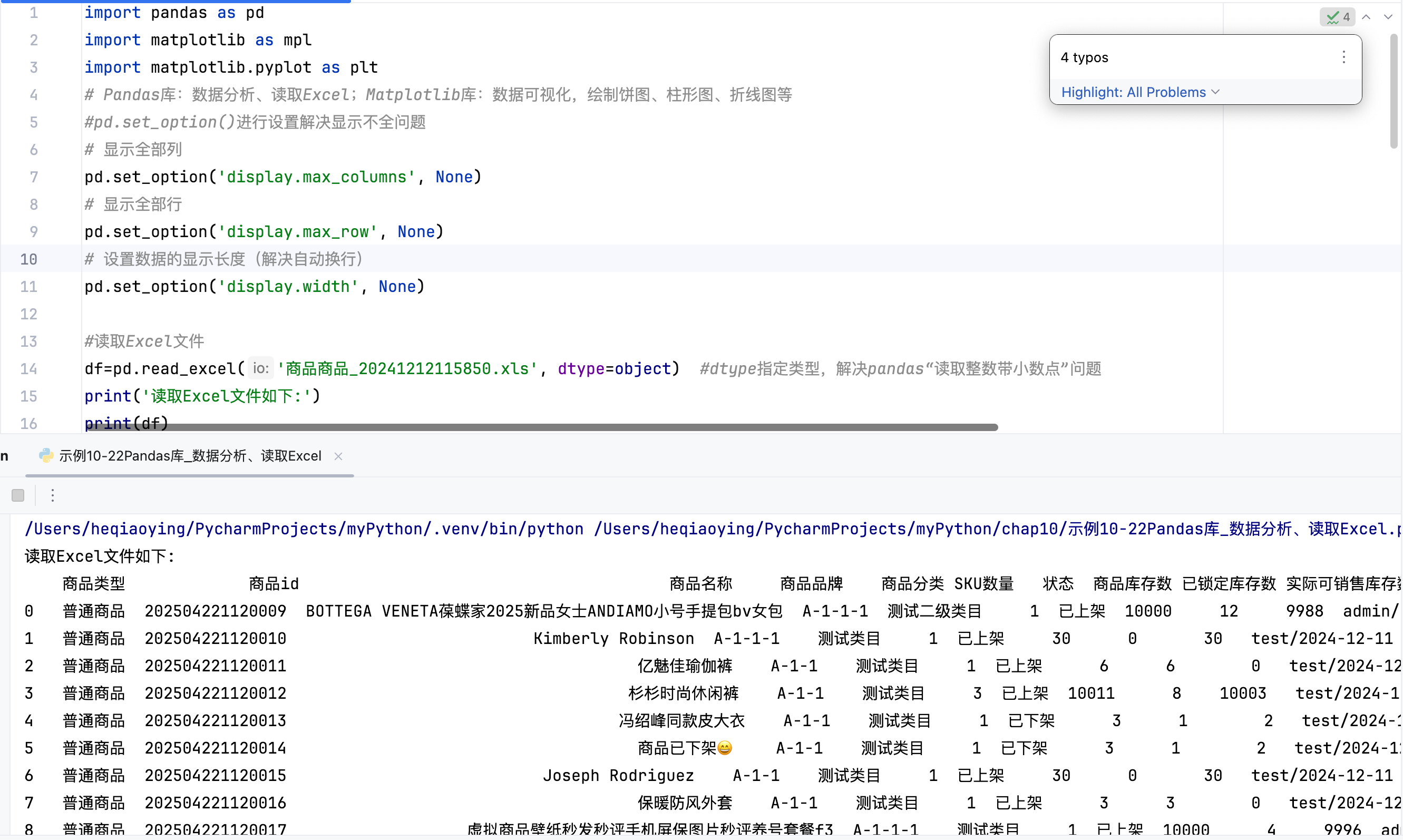Jump to previous highlighted problem arrow
The height and width of the screenshot is (840, 1403).
(1366, 17)
